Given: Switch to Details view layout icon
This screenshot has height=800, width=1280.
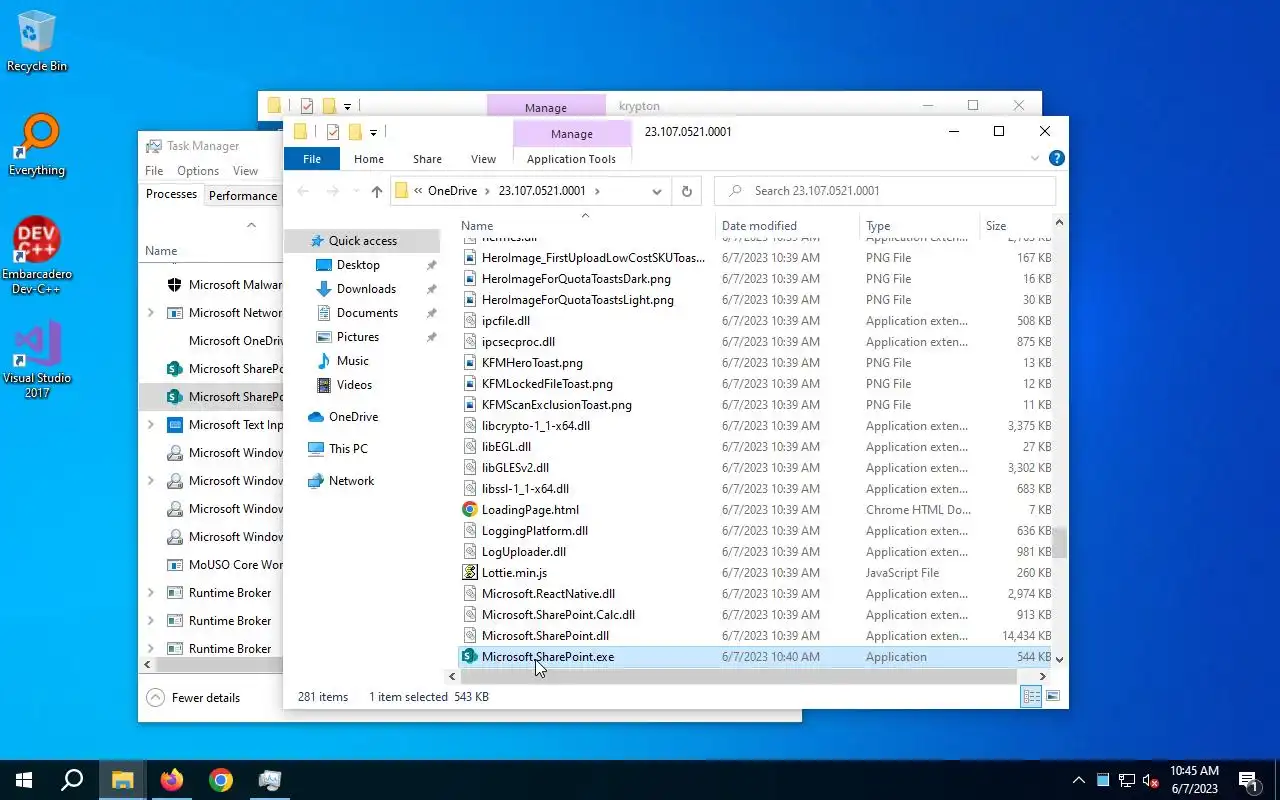Looking at the screenshot, I should coord(1031,697).
